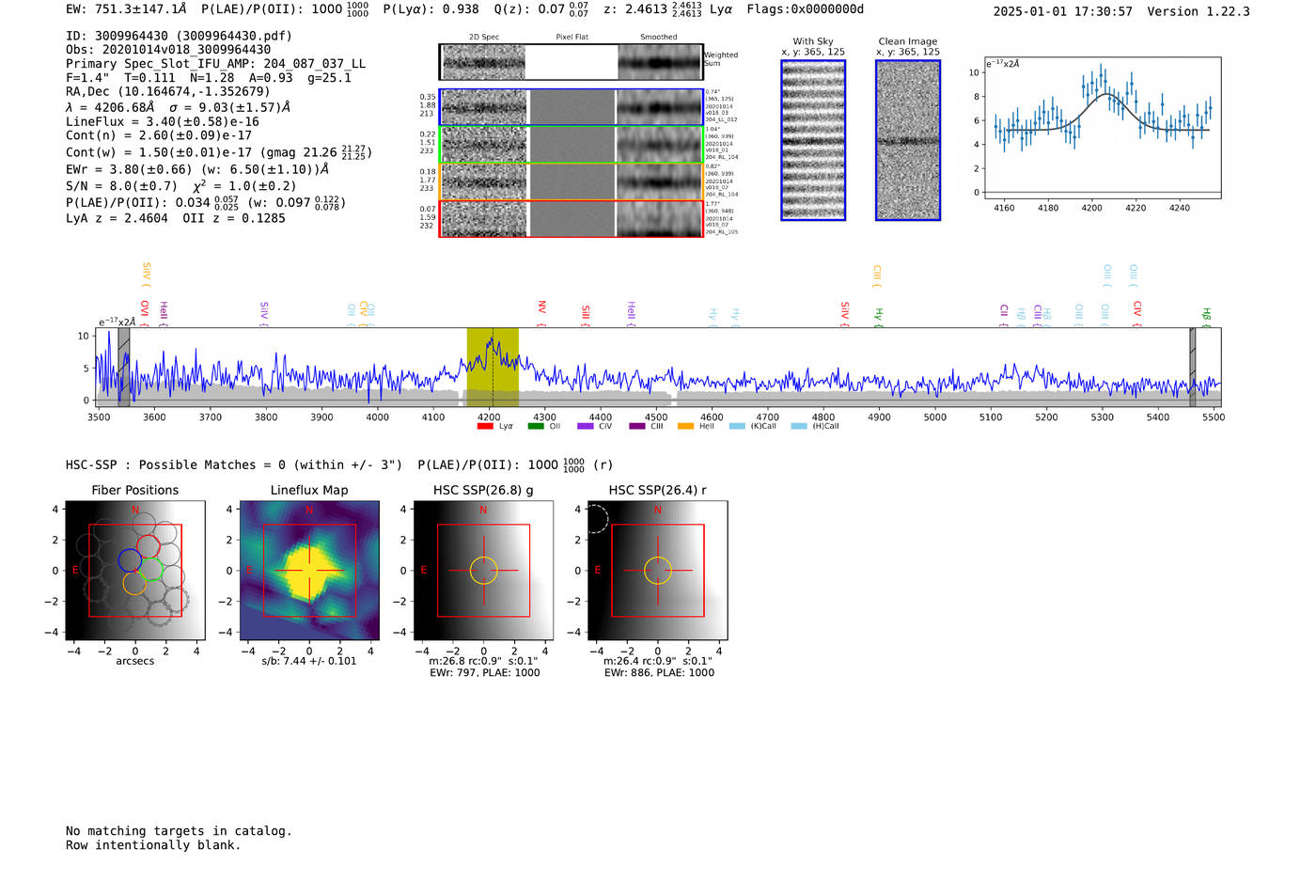Image resolution: width=1316 pixels, height=896 pixels.
Task: Select the red SiII line label
Action: coord(586,315)
